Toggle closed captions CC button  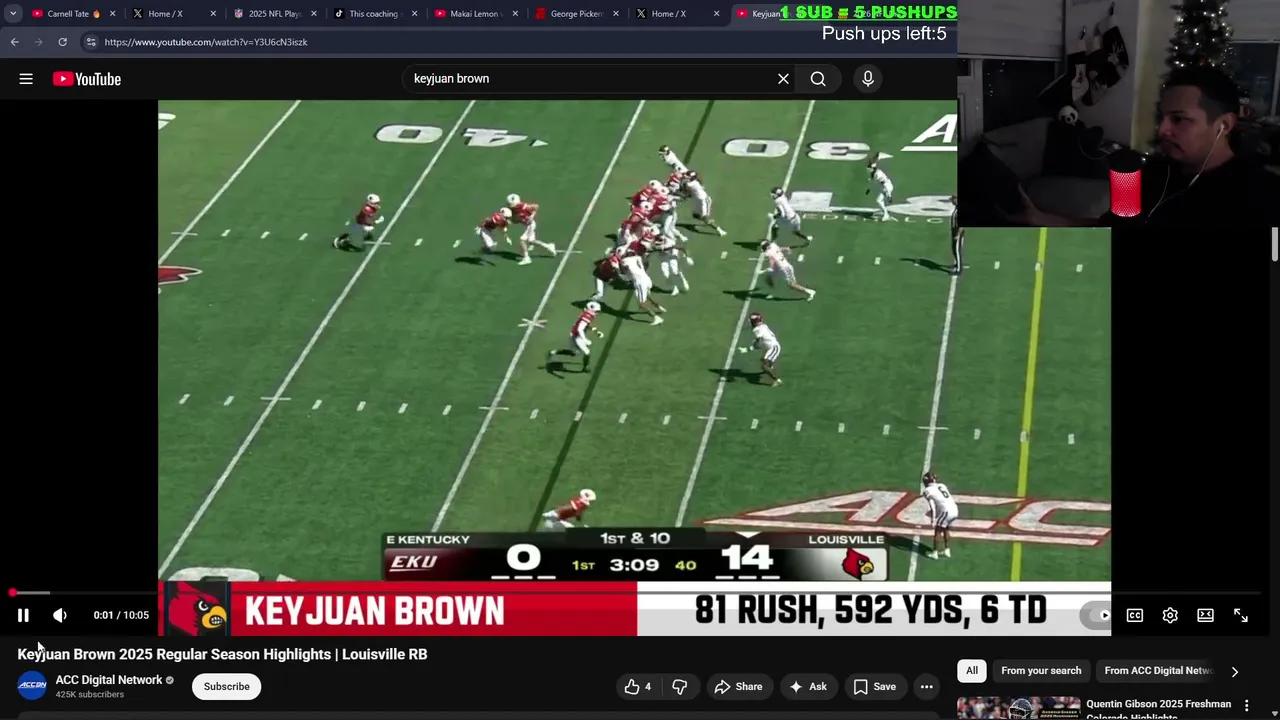coord(1135,615)
